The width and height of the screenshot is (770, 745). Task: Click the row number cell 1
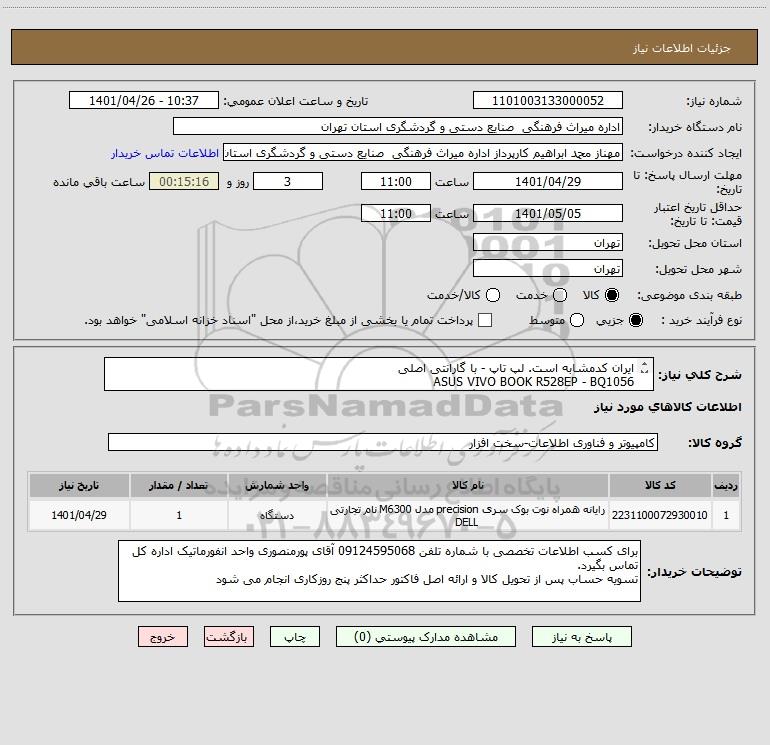tap(726, 515)
